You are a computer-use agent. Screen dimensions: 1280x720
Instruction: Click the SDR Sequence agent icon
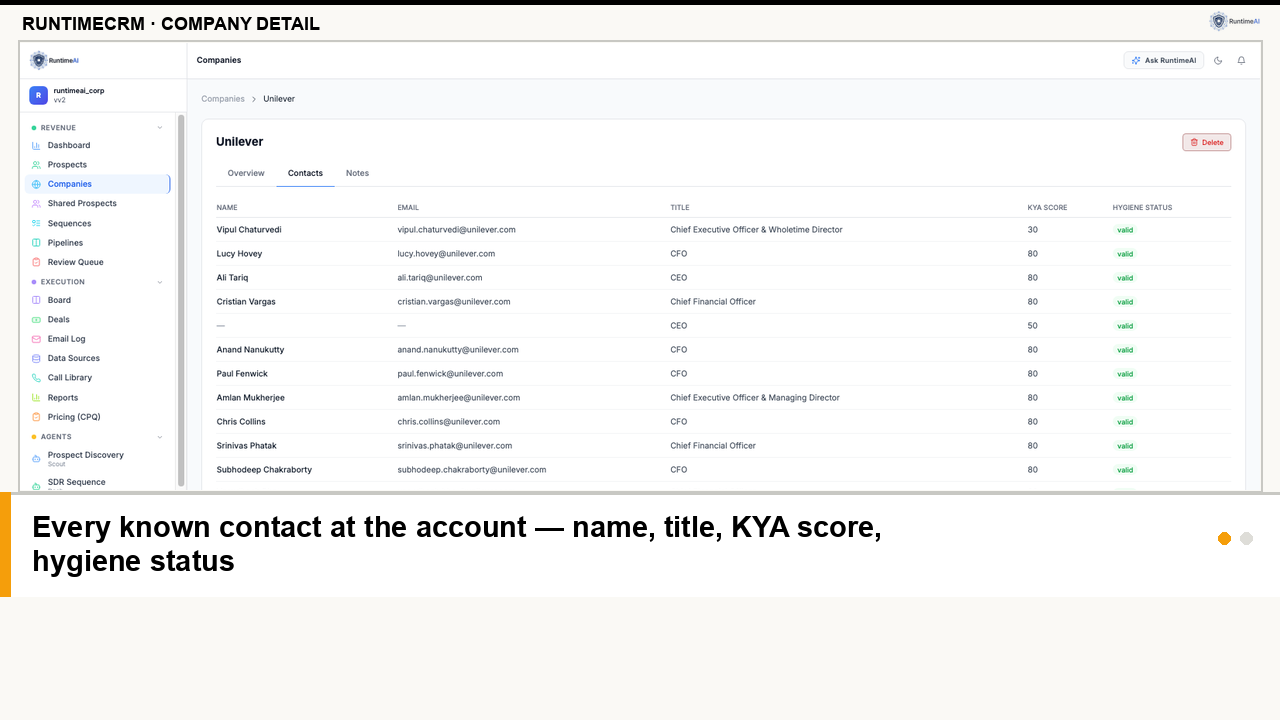(x=37, y=486)
